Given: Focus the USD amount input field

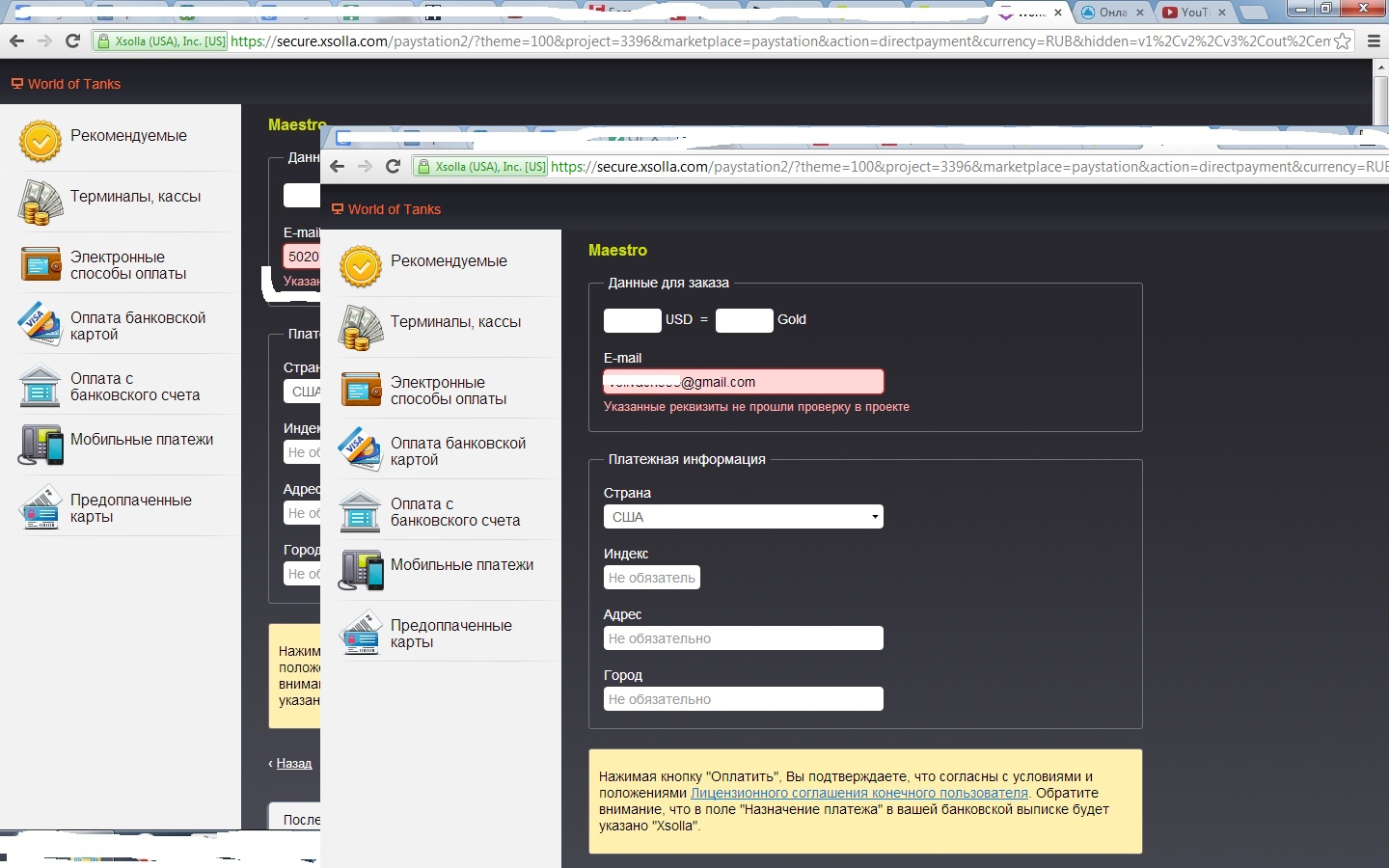Looking at the screenshot, I should 632,320.
